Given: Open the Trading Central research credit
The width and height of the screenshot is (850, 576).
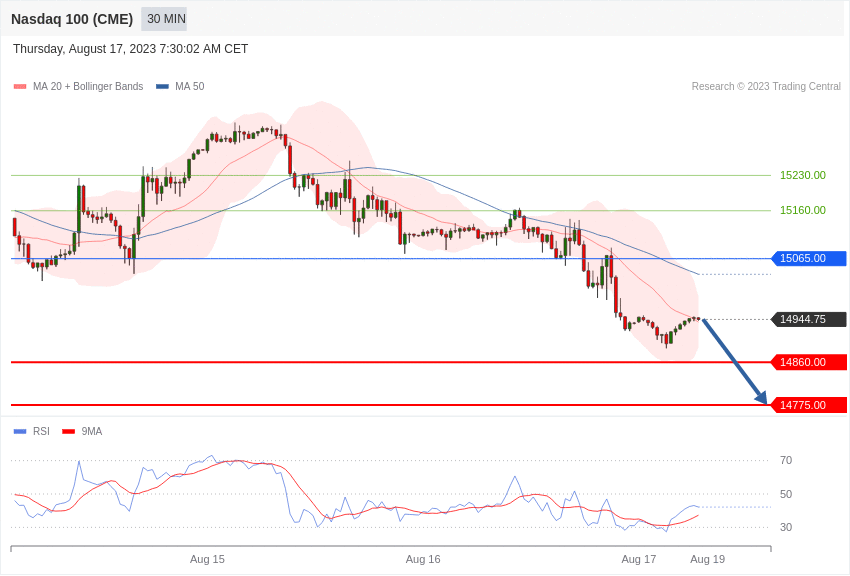Looking at the screenshot, I should pos(766,87).
